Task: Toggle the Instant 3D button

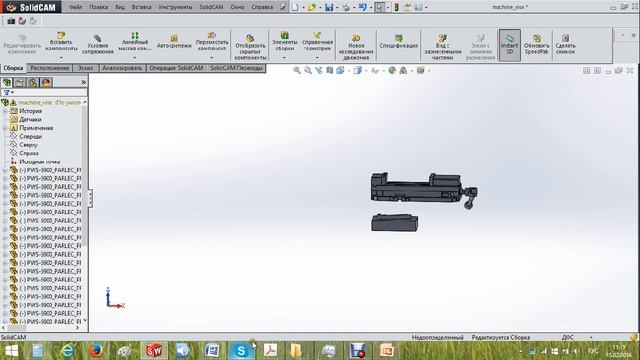Action: click(x=509, y=45)
